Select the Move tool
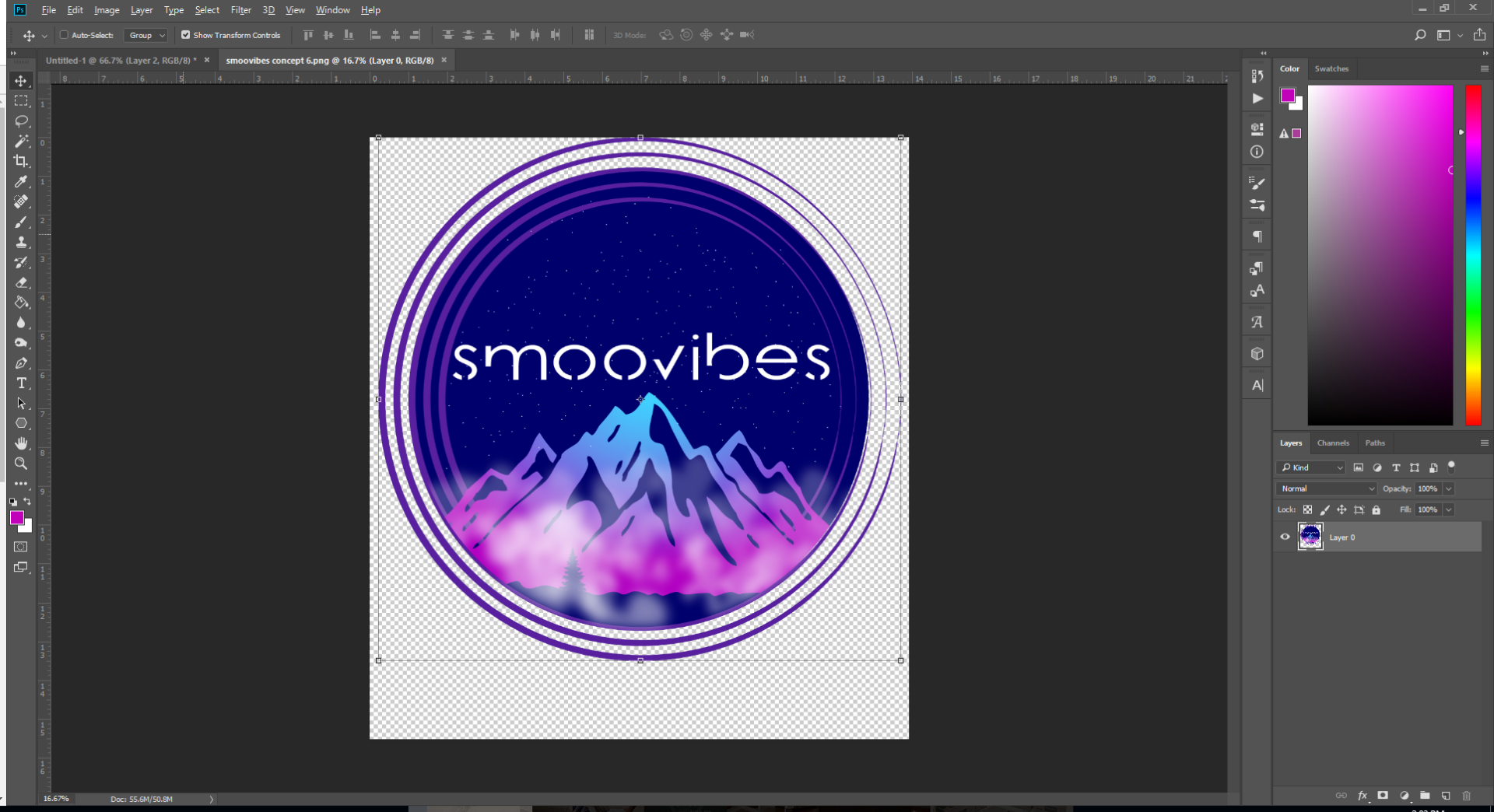This screenshot has width=1494, height=812. click(x=21, y=79)
